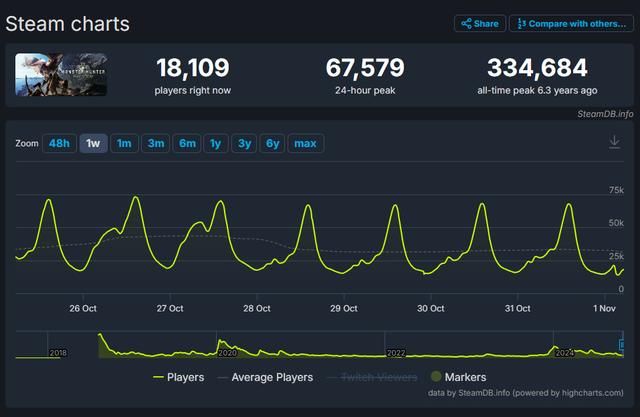Click the Steam charts heading
The width and height of the screenshot is (640, 417).
click(x=67, y=24)
